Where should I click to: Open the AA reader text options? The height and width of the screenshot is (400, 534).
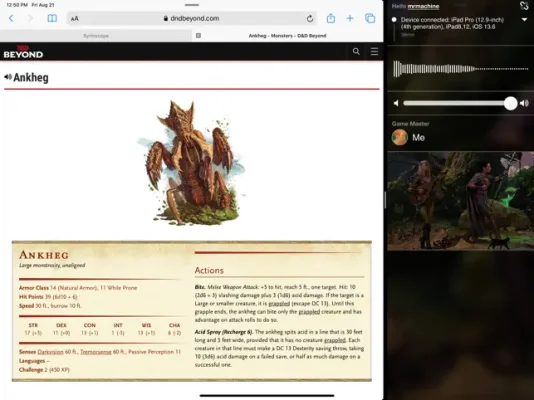point(75,19)
